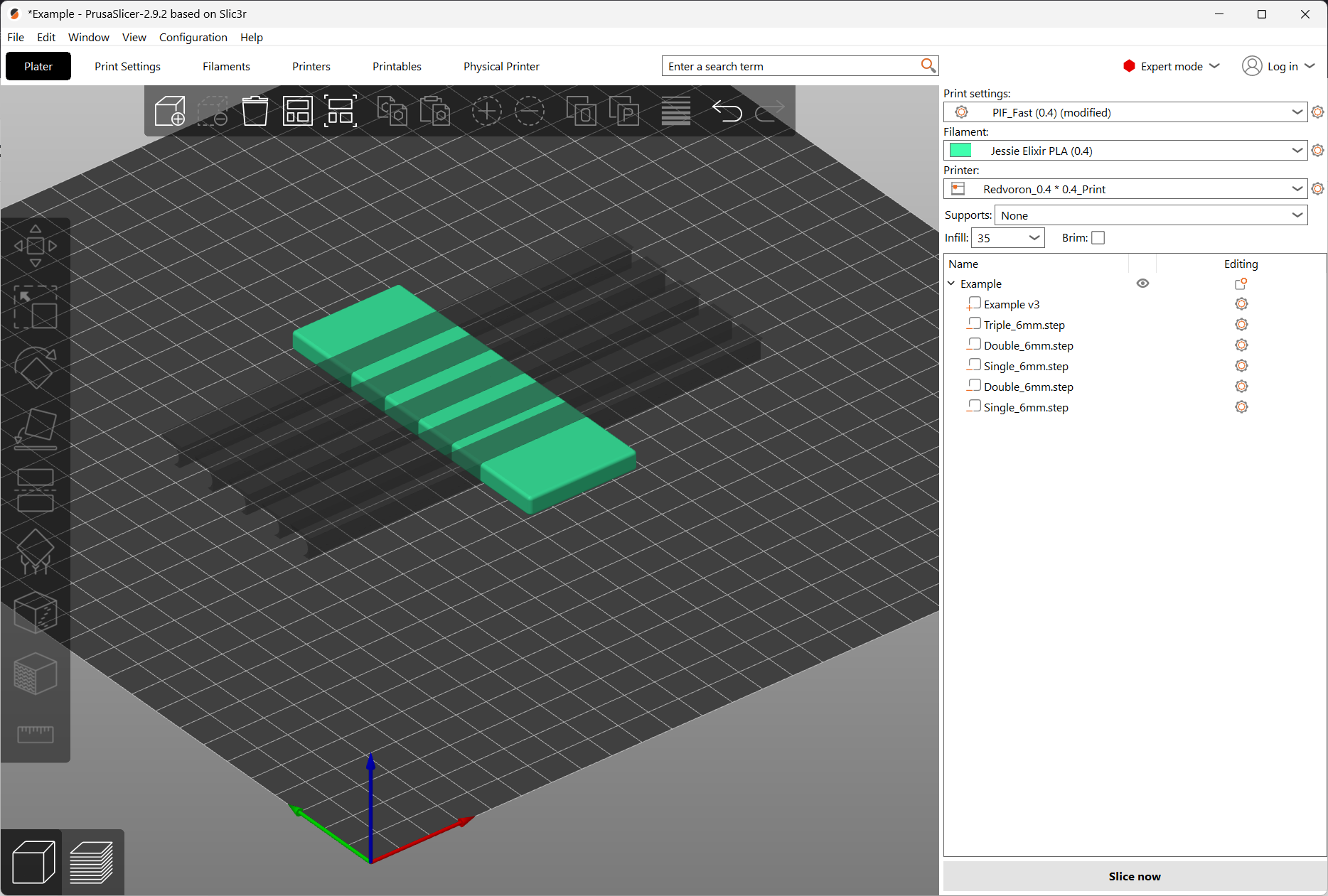Enable the Brim checkbox
The image size is (1328, 896).
click(x=1098, y=237)
